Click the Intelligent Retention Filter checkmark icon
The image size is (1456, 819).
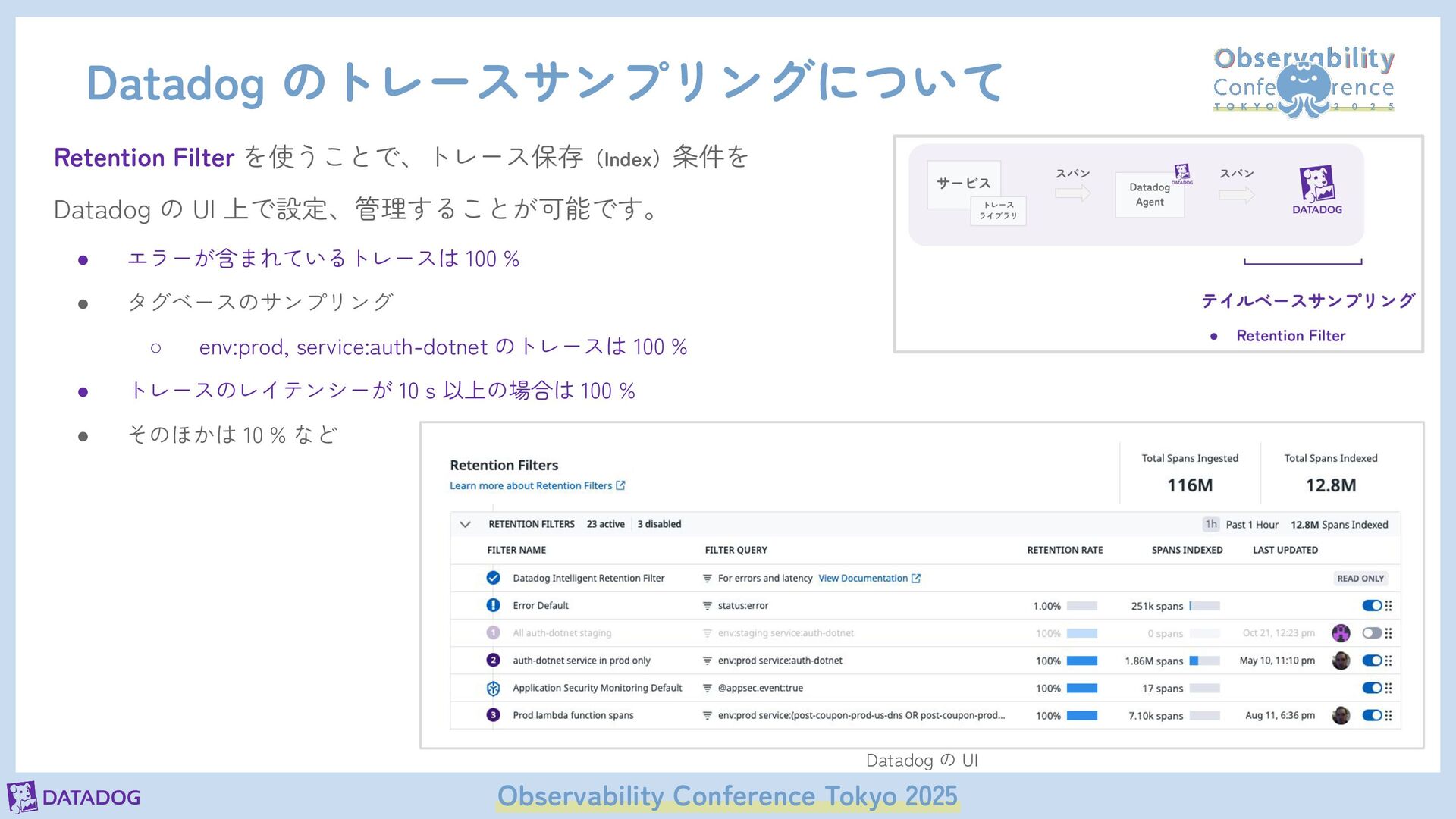(493, 578)
